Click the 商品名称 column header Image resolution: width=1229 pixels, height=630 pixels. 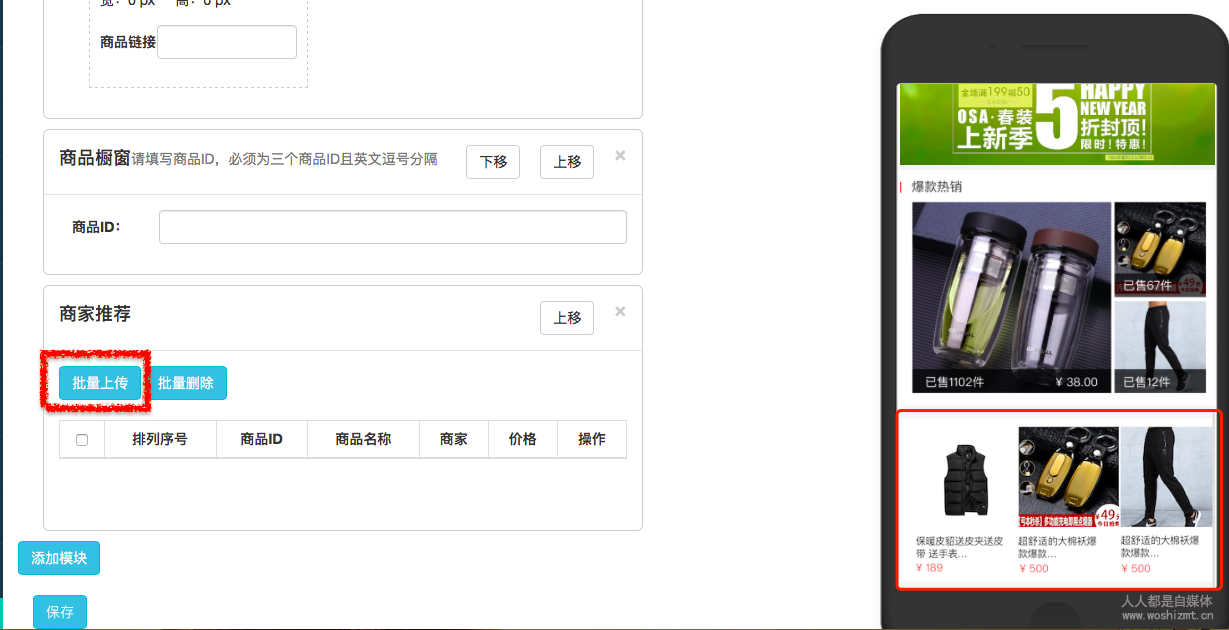coord(363,439)
